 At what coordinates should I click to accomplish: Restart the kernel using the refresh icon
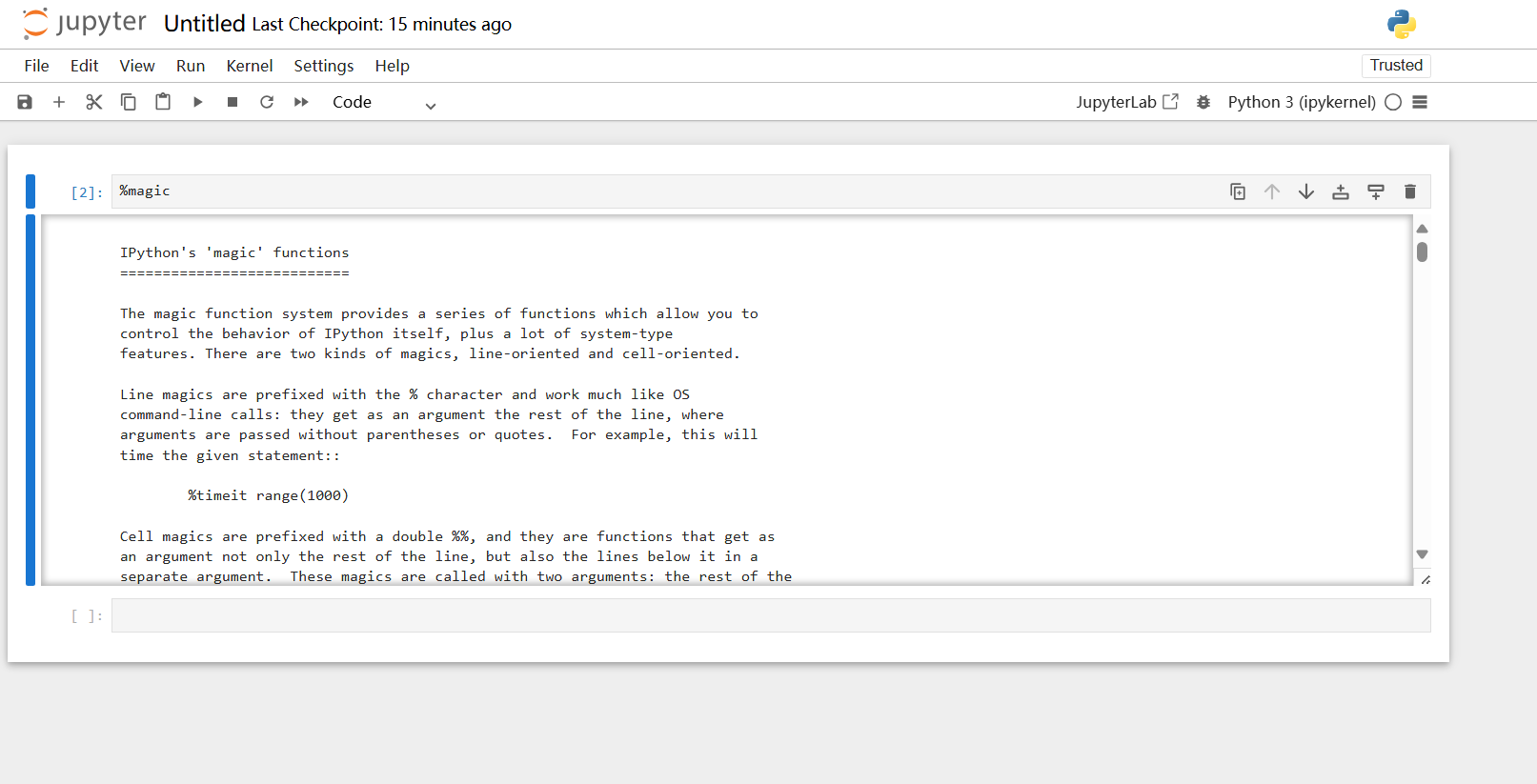pyautogui.click(x=267, y=102)
